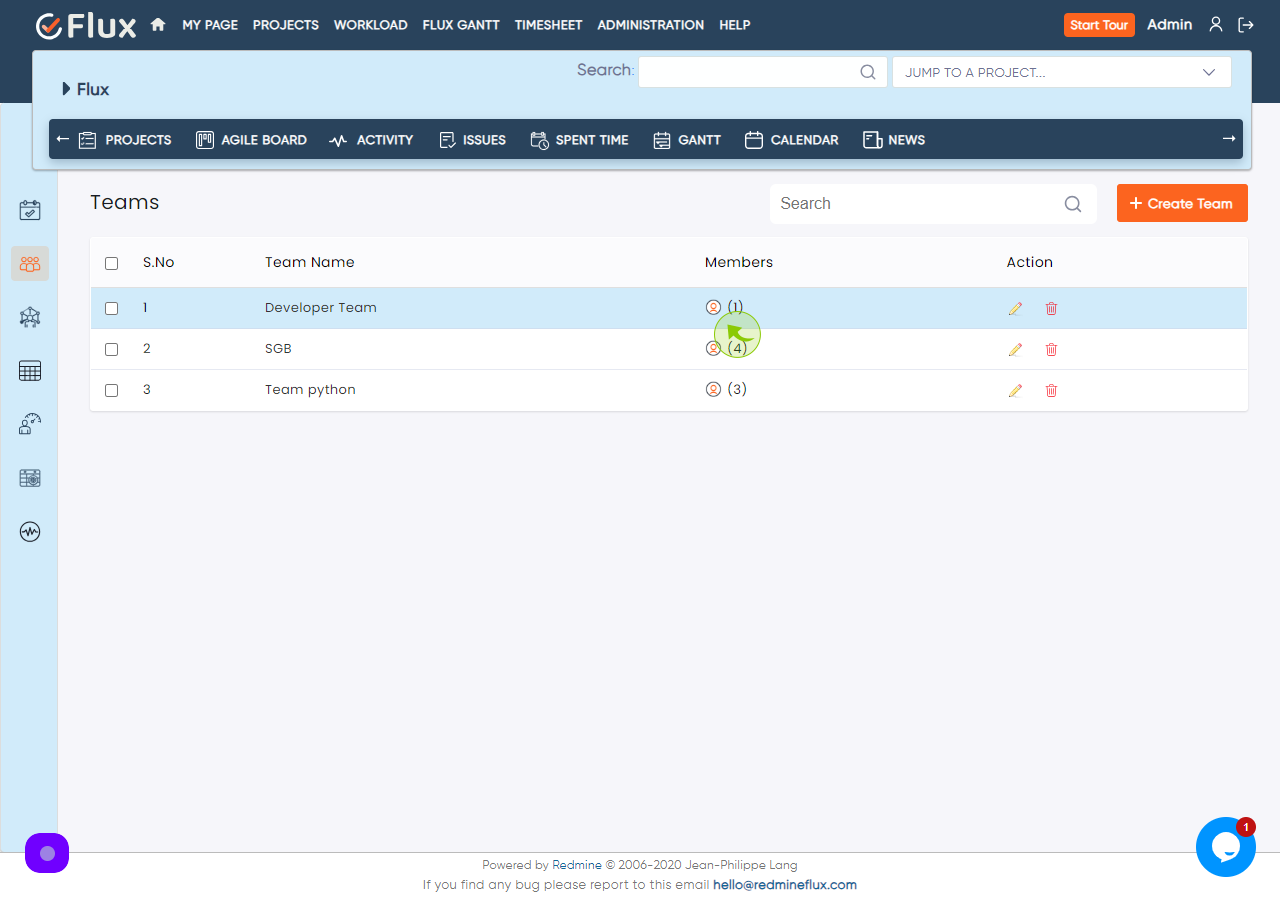Switch to Projects tab in project bar
1280x897 pixels.
125,140
